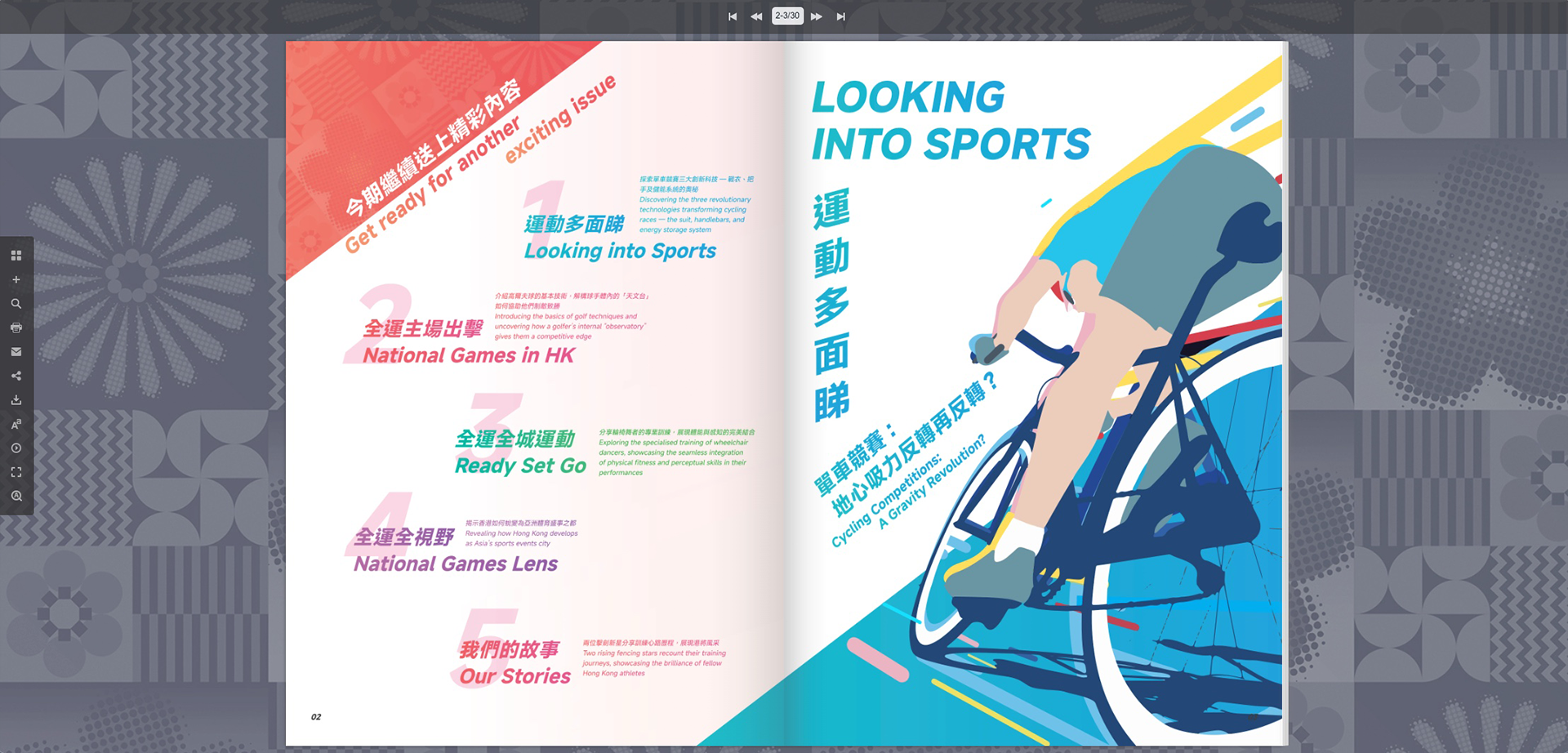The height and width of the screenshot is (753, 1568).
Task: Start auto flip with play icon
Action: [x=16, y=448]
